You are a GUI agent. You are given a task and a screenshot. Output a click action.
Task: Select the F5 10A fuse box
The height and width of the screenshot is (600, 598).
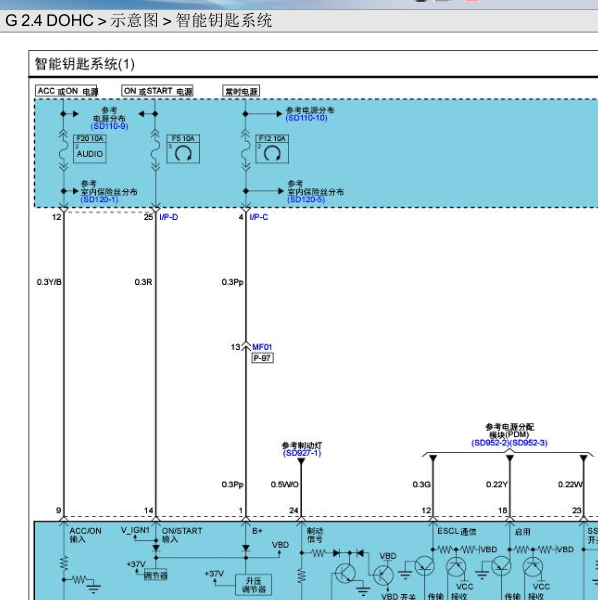coord(183,148)
